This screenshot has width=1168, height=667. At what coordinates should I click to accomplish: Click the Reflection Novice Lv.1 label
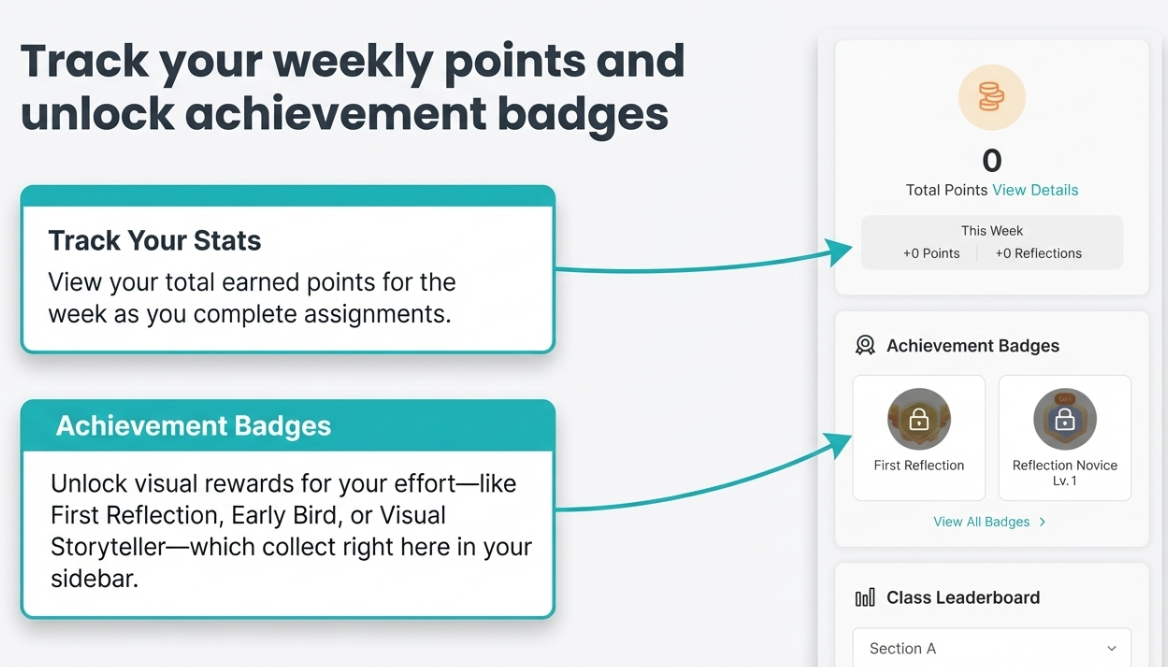click(x=1064, y=472)
